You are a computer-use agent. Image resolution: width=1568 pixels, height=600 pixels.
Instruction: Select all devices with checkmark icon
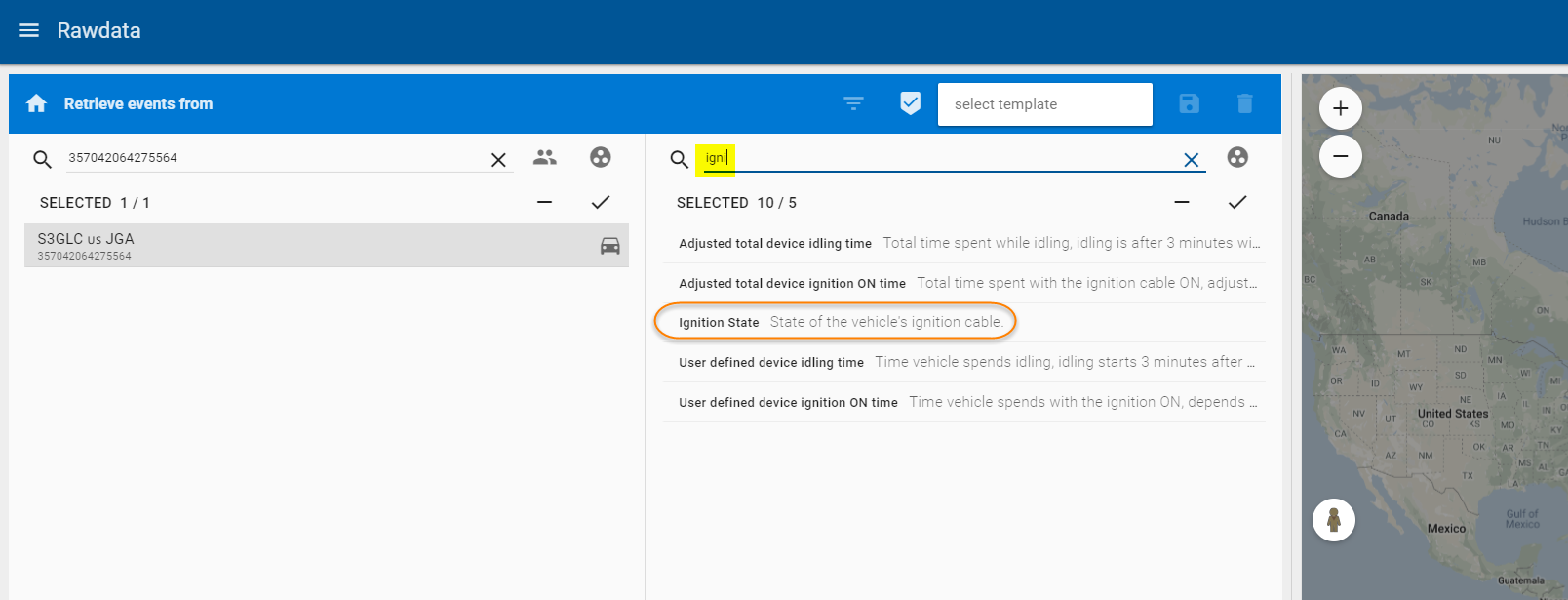coord(601,202)
